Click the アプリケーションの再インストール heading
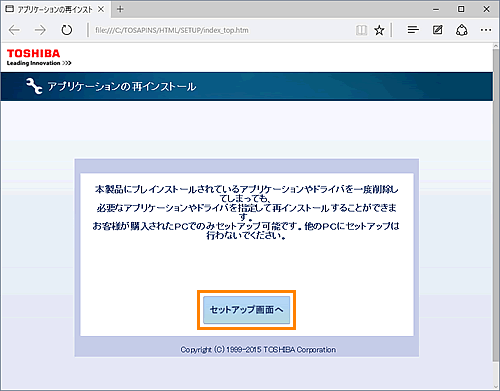Viewport: 500px width, 391px height. coord(122,87)
